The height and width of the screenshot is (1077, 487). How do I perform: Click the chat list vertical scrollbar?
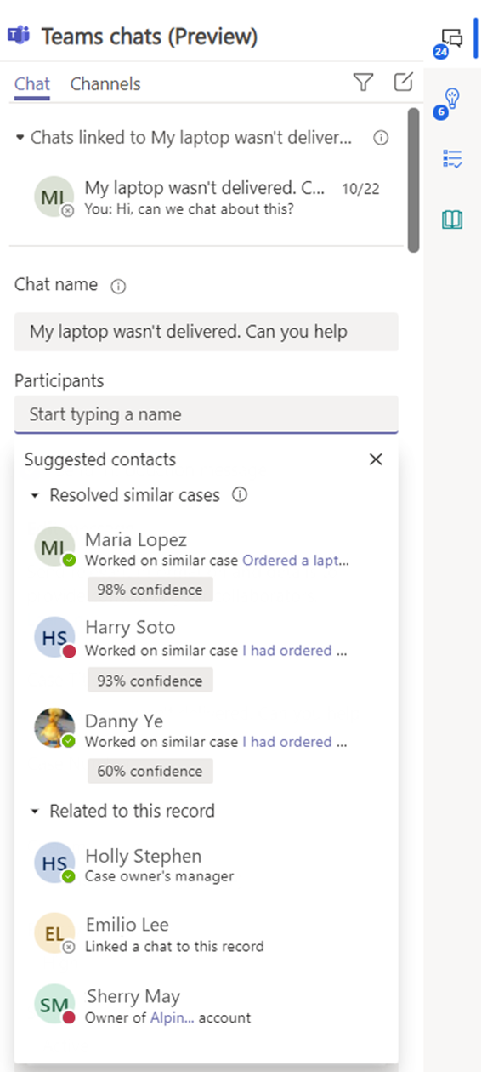414,180
